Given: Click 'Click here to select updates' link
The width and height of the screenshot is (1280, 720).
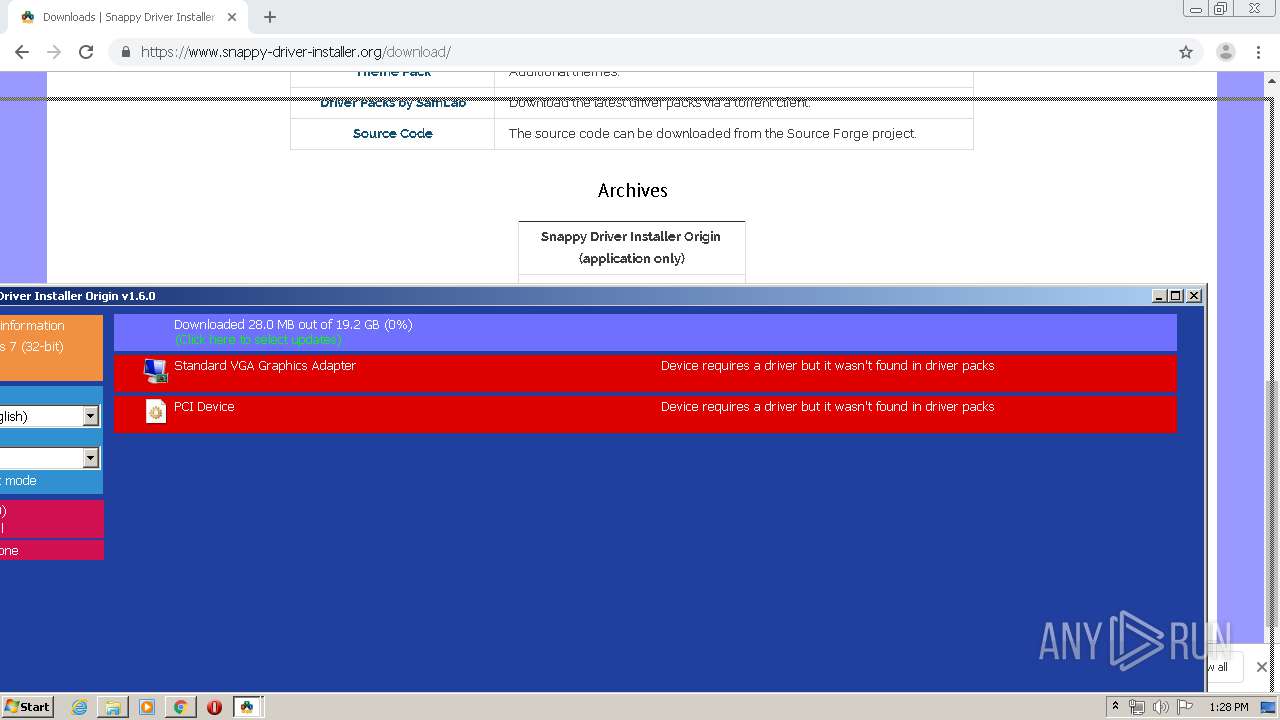Looking at the screenshot, I should pyautogui.click(x=258, y=340).
